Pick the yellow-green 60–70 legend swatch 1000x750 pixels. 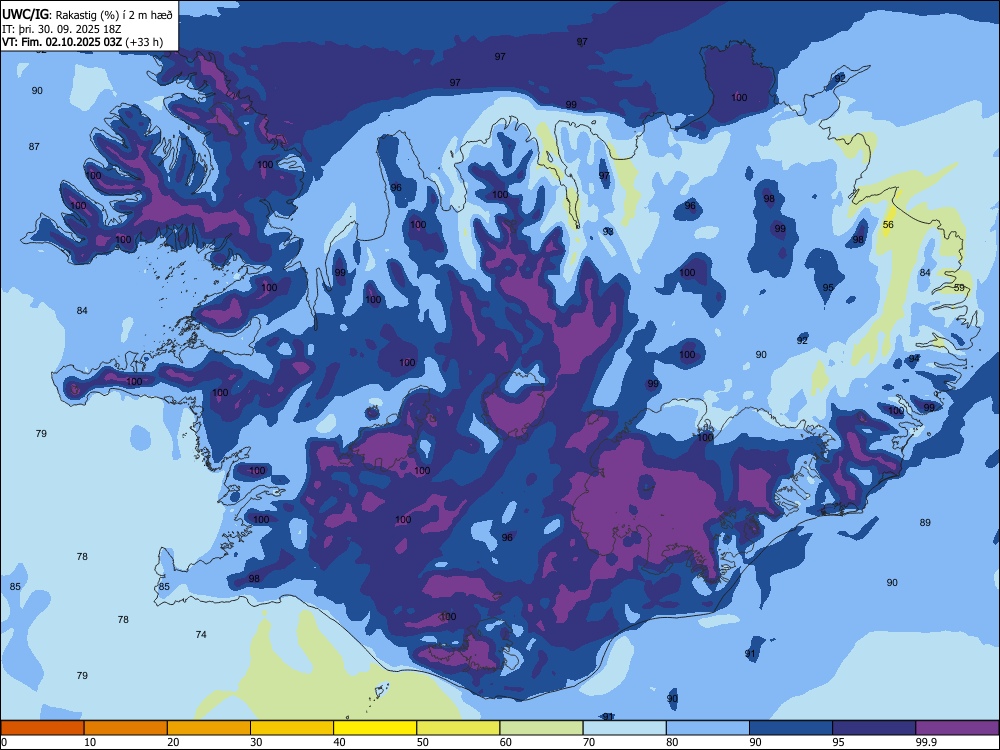point(541,728)
